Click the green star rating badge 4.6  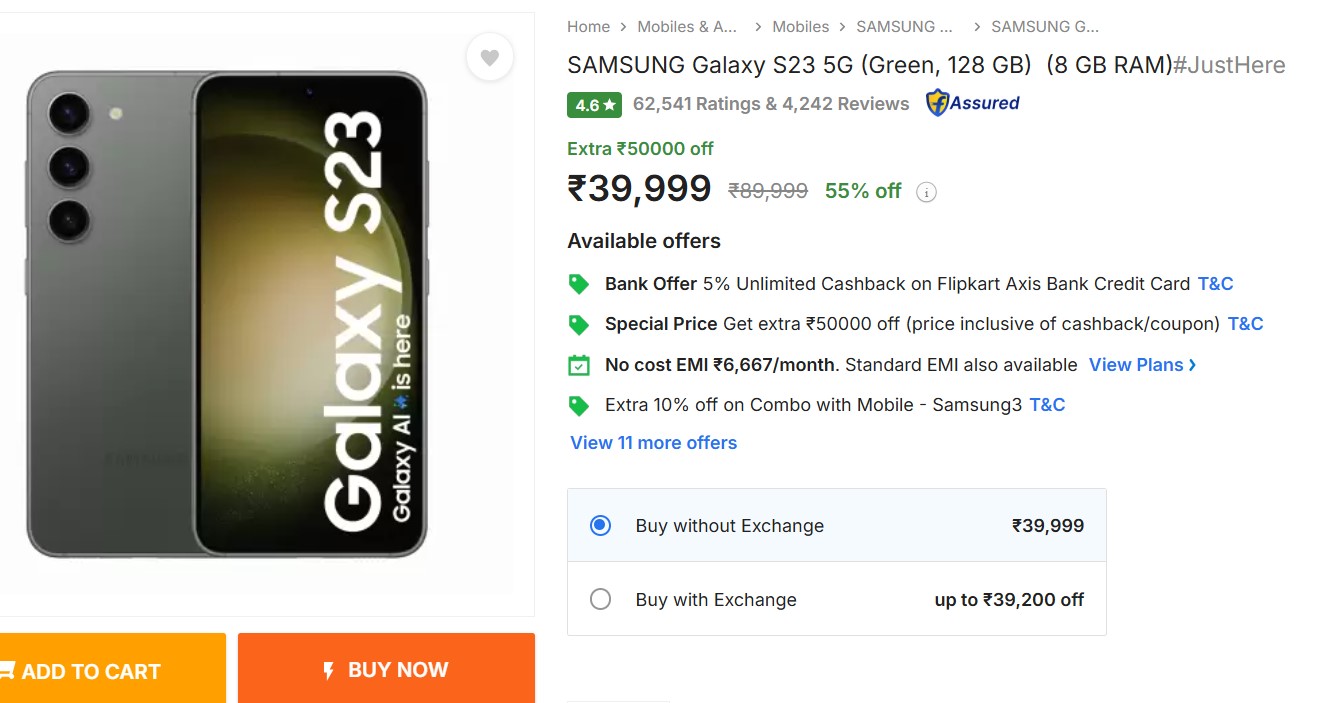pyautogui.click(x=594, y=104)
